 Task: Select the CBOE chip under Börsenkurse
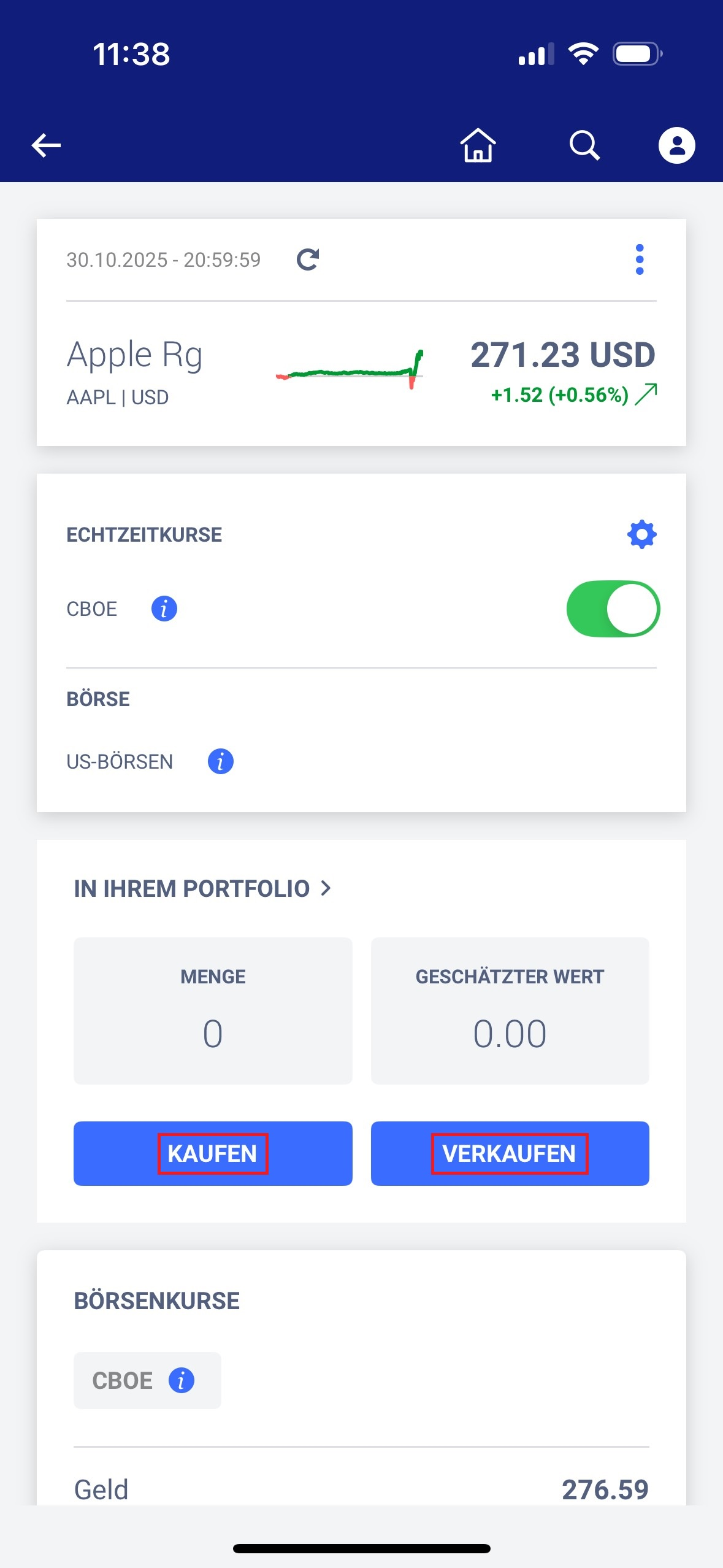[x=123, y=1380]
